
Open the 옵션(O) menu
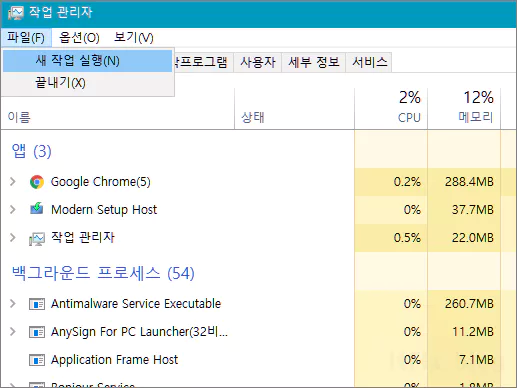[x=79, y=37]
